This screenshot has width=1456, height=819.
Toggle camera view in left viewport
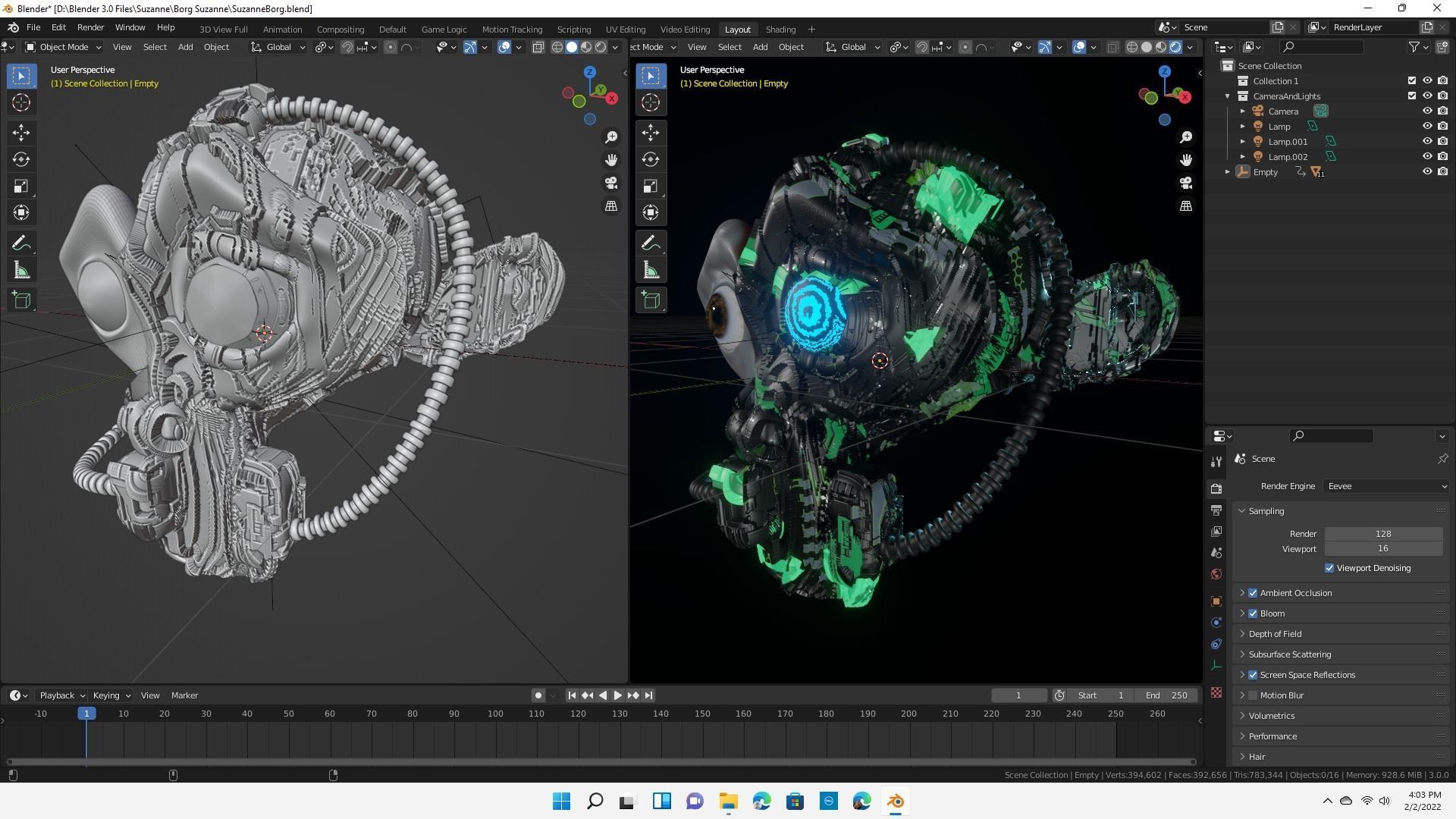coord(611,183)
